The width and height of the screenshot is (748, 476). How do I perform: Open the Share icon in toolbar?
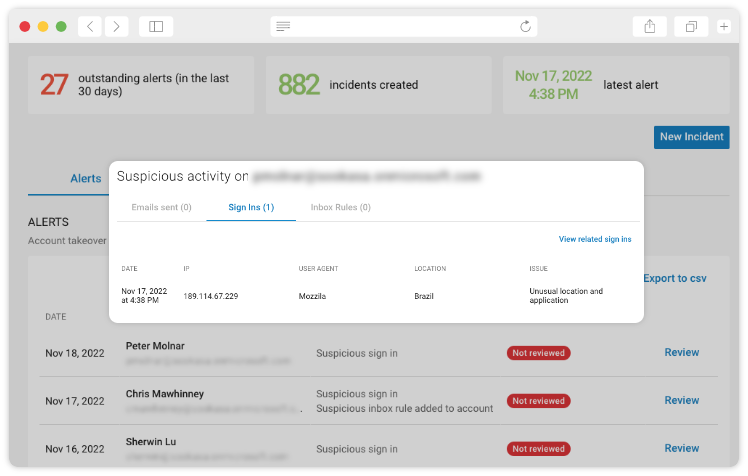pyautogui.click(x=649, y=27)
